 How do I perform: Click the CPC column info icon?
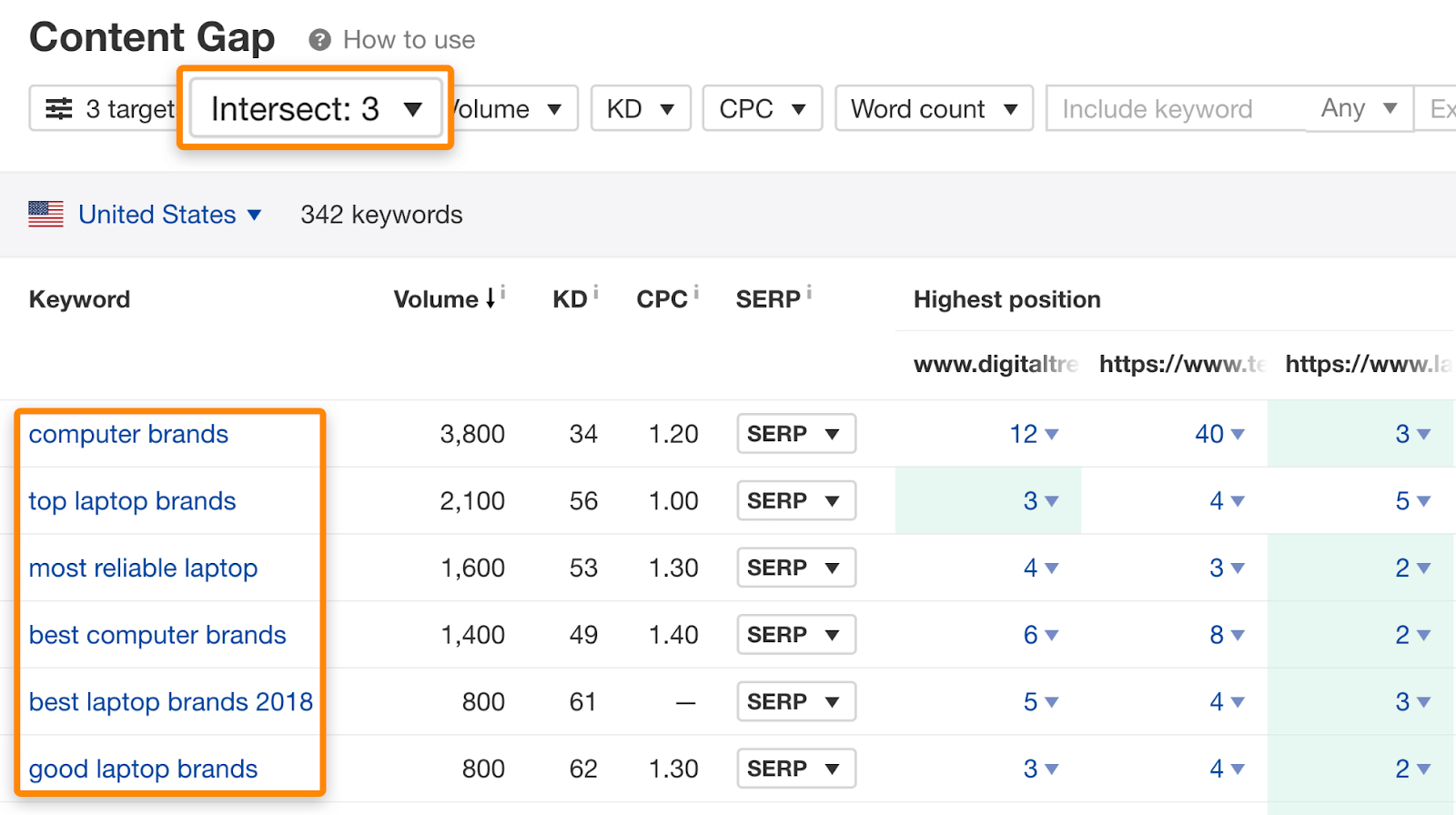(x=696, y=293)
